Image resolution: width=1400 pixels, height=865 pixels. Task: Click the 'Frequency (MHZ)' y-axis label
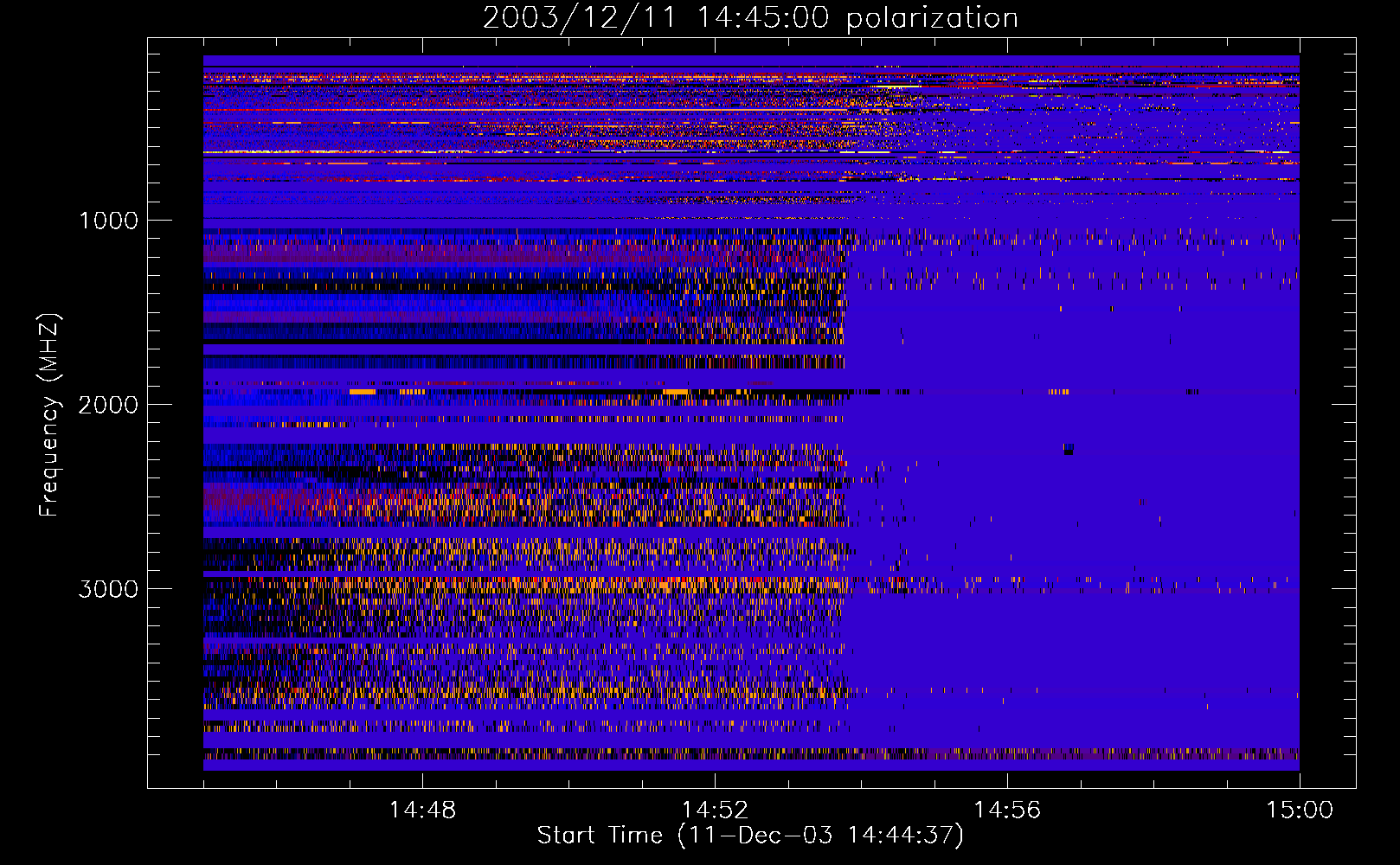pos(49,415)
